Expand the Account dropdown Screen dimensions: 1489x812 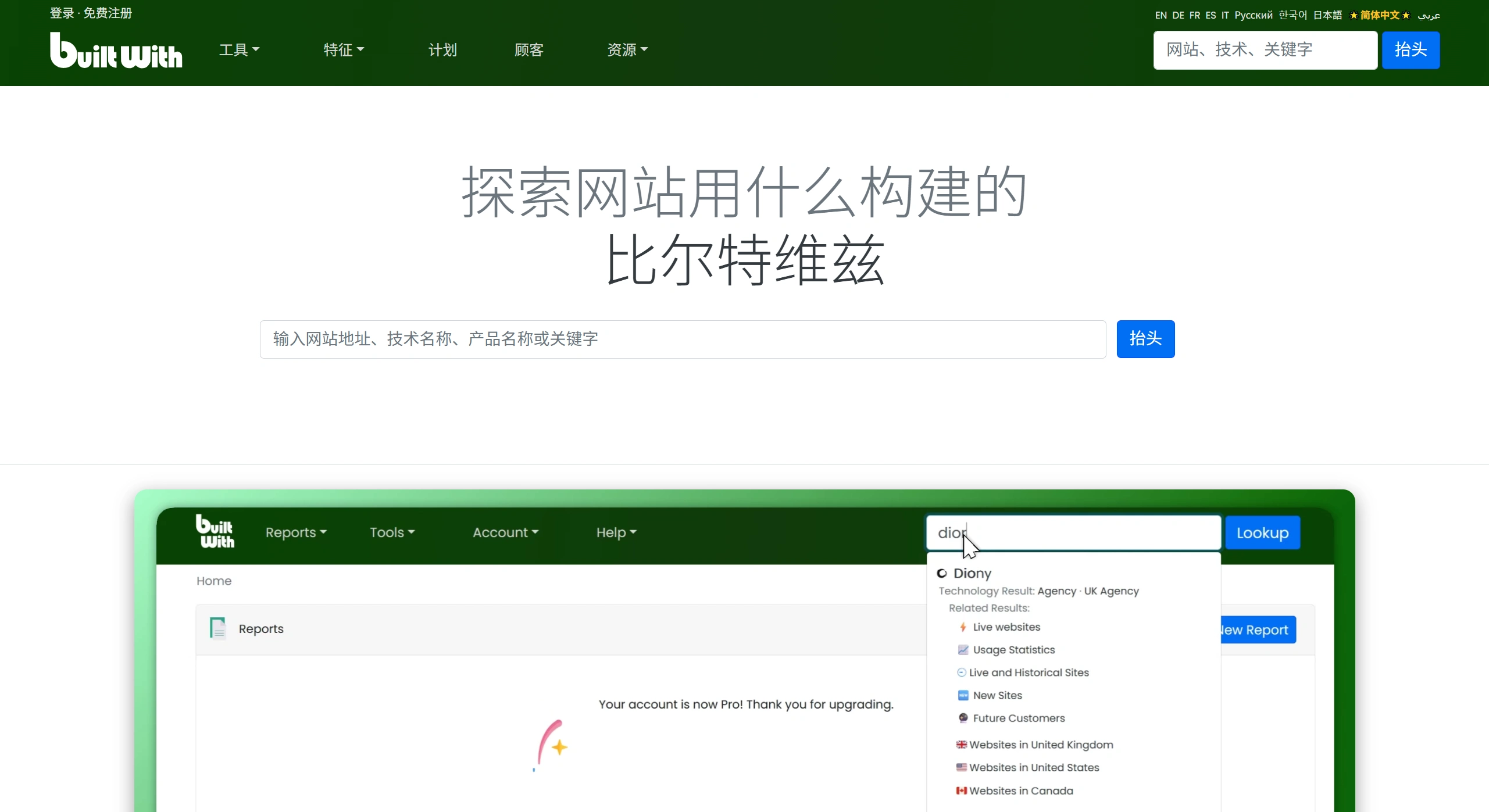coord(504,532)
